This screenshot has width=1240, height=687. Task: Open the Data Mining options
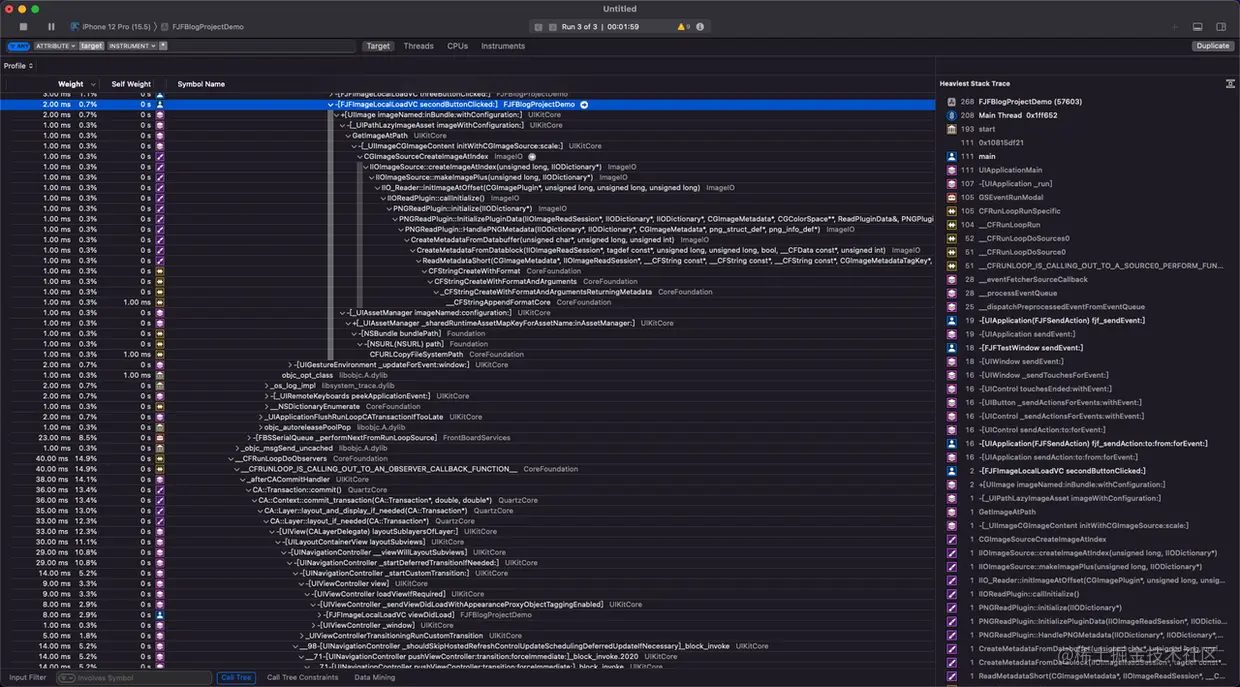[x=375, y=678]
